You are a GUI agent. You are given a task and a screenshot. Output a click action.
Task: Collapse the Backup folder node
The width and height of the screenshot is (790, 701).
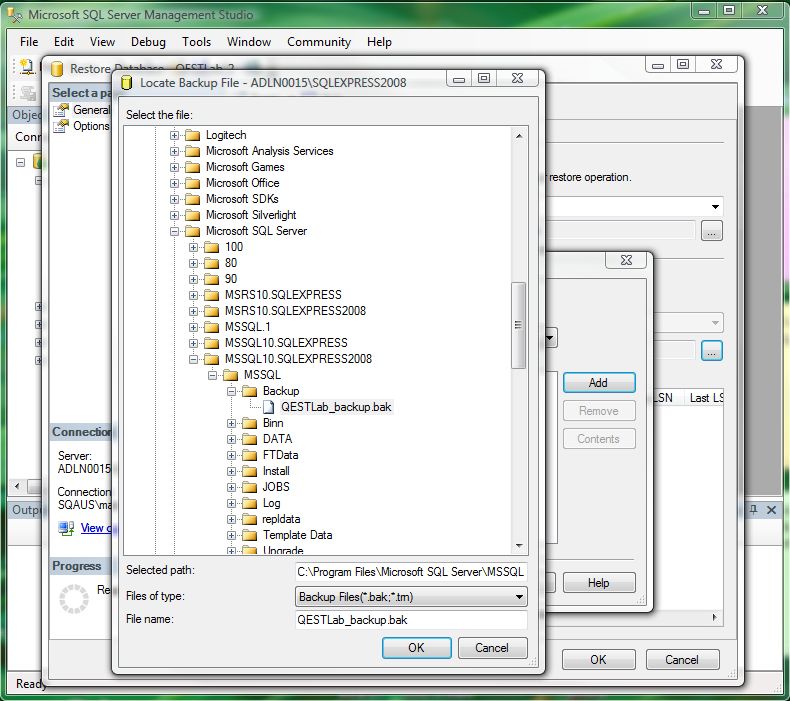[232, 391]
